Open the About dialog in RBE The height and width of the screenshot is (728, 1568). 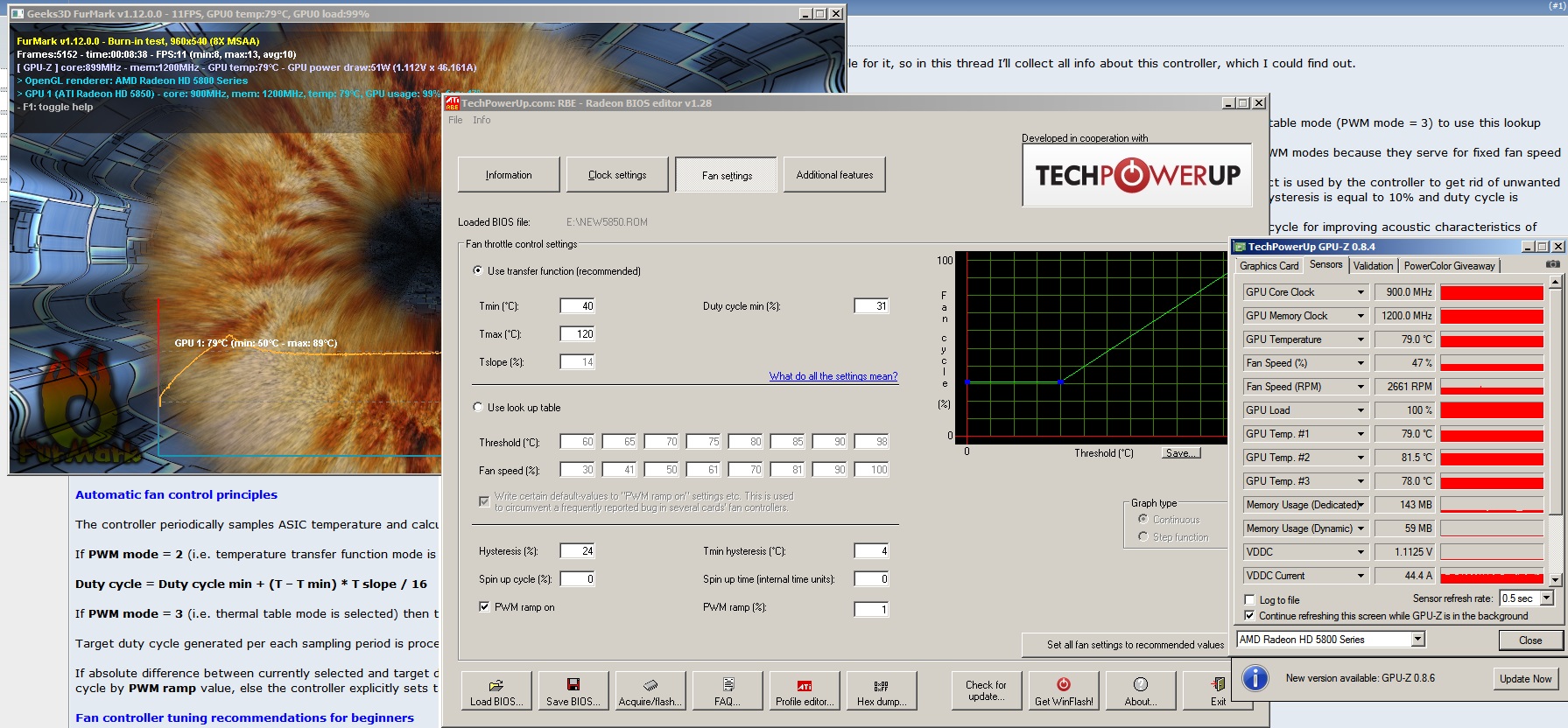pos(1141,690)
